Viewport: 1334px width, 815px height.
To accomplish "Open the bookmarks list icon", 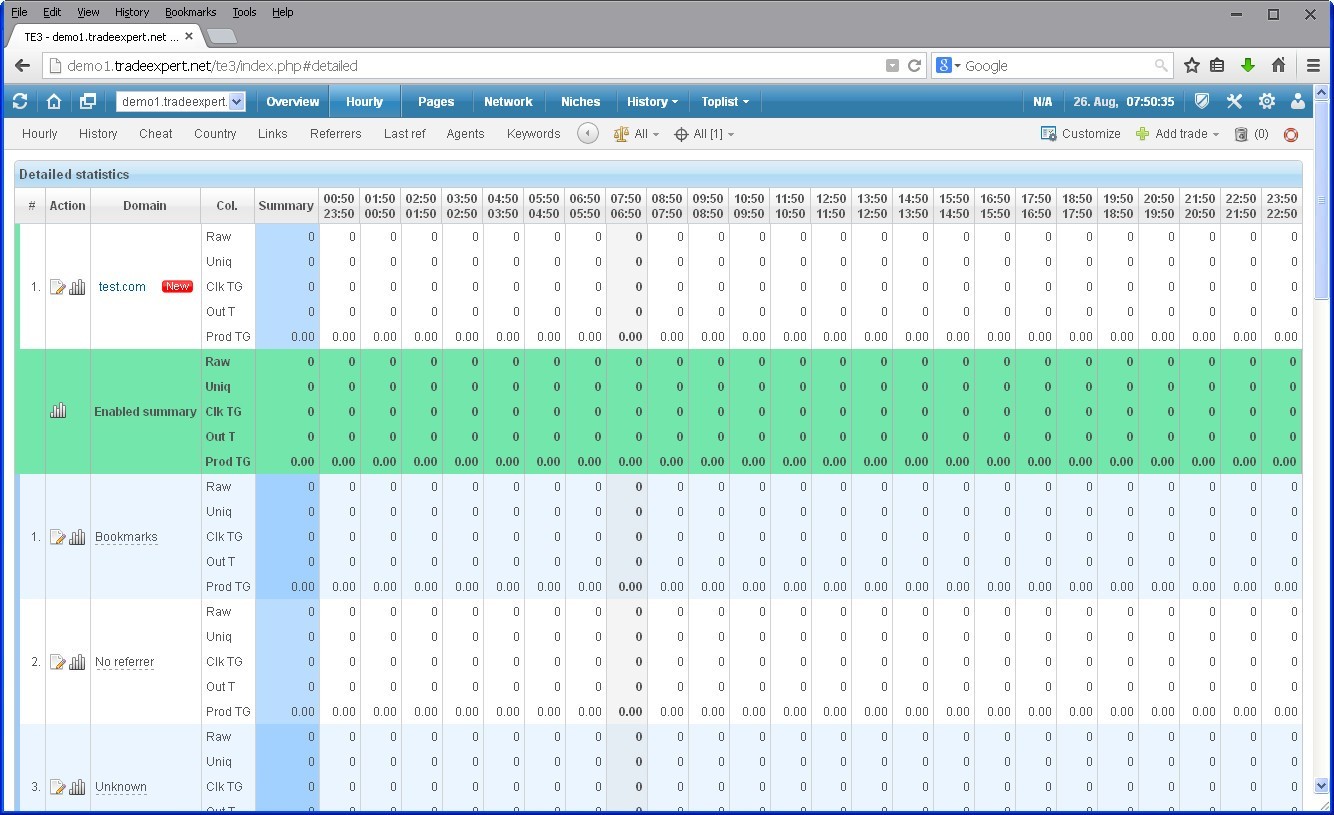I will pyautogui.click(x=1217, y=66).
